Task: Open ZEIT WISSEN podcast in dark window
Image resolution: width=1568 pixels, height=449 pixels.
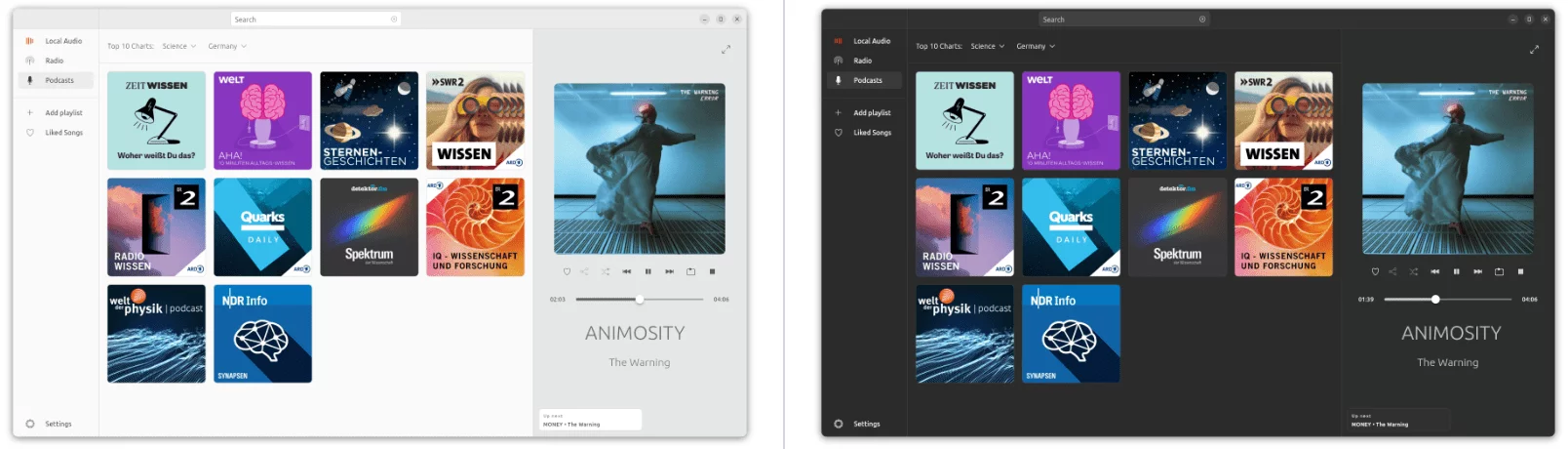Action: 964,120
